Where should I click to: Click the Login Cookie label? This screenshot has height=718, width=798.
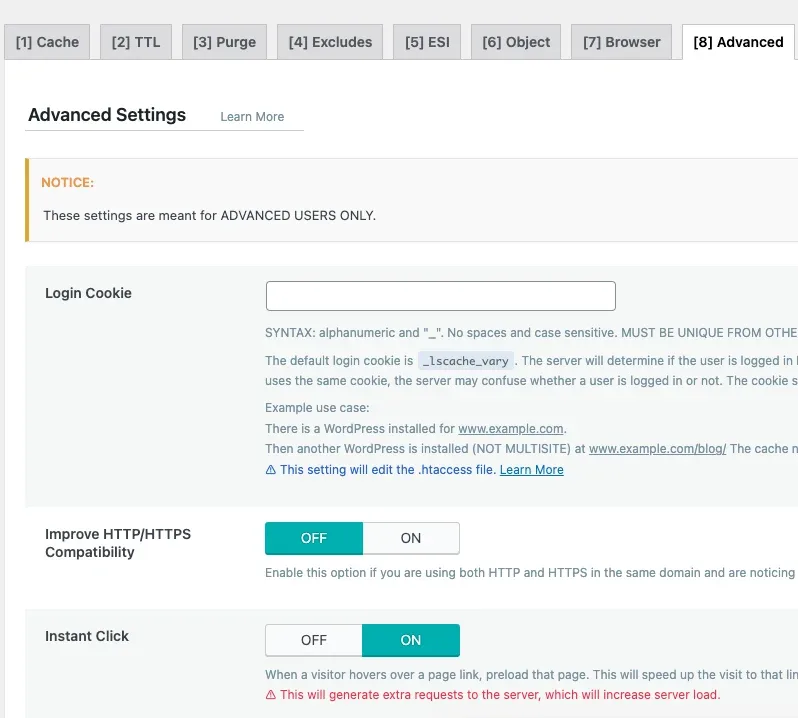pyautogui.click(x=89, y=293)
